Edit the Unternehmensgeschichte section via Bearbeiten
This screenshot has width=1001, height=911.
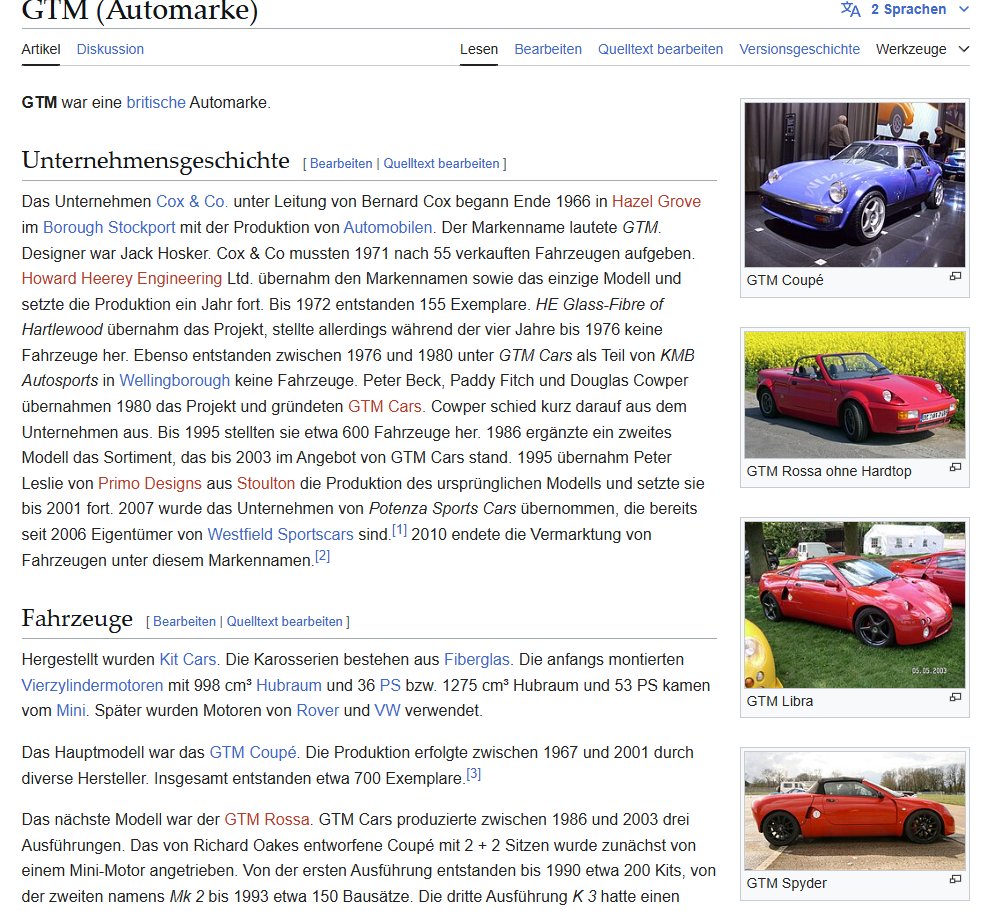(341, 163)
